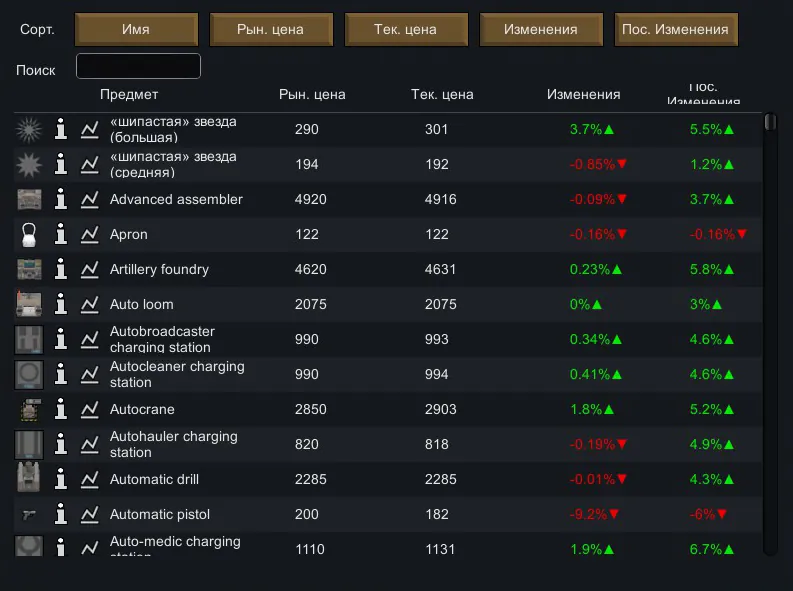Show graph for Autohauler charging station
Screen dimensions: 793x591
coord(90,444)
